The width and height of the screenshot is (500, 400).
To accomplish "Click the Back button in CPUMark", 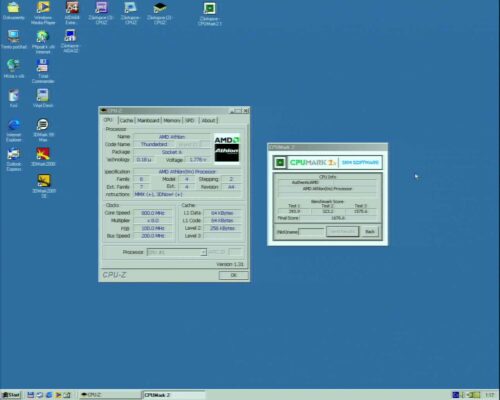I will pos(370,231).
